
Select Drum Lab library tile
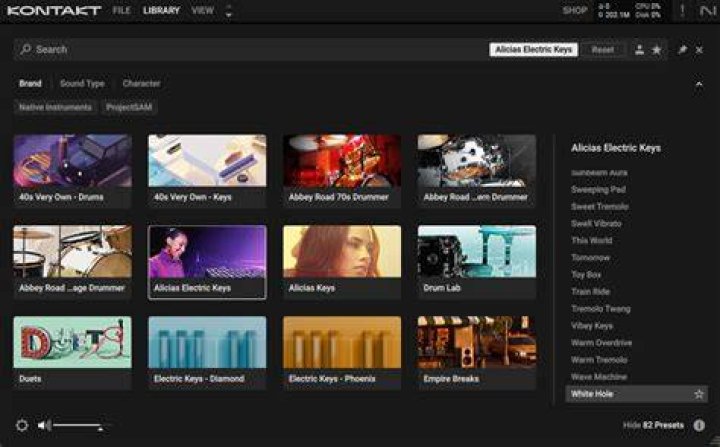point(477,262)
